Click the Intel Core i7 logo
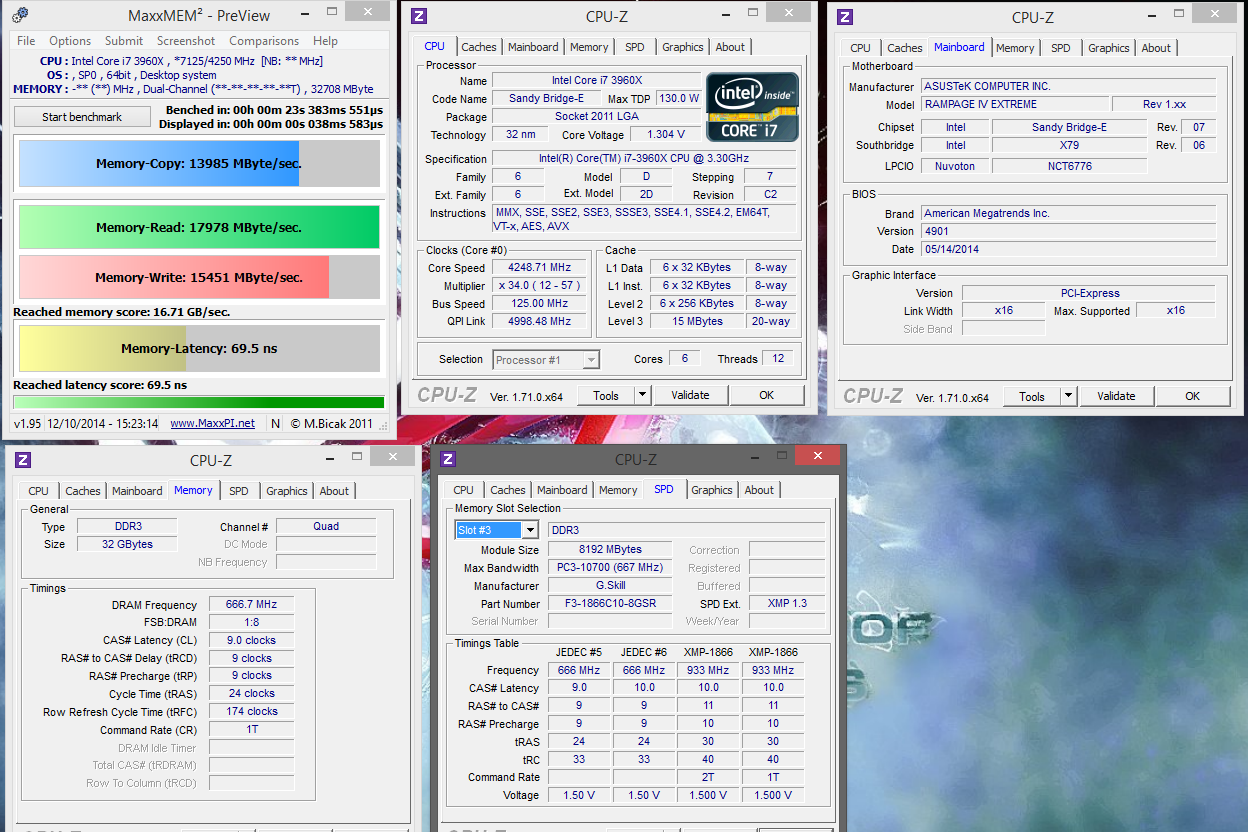Screen dimensions: 1248x832 coord(752,106)
